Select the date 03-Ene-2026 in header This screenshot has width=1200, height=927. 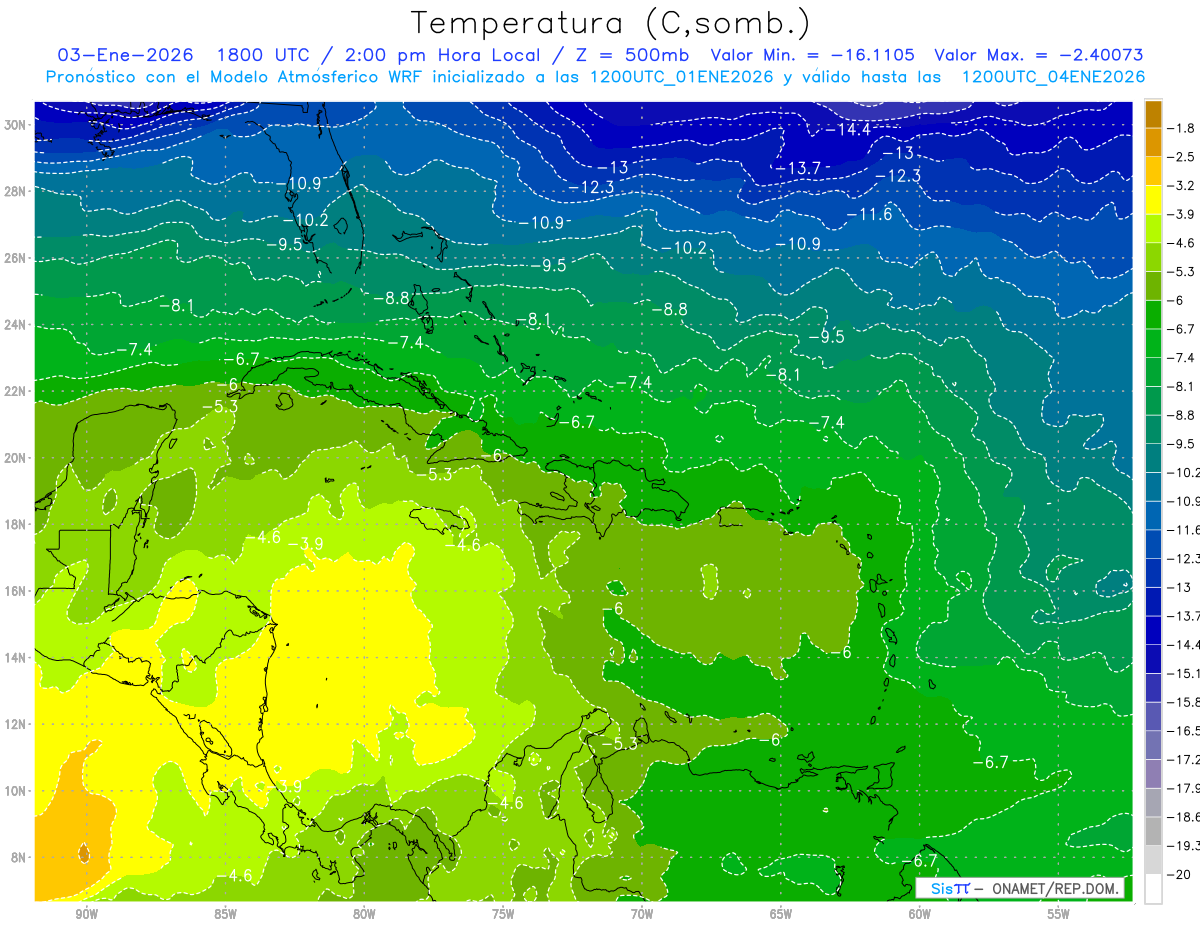pos(125,55)
